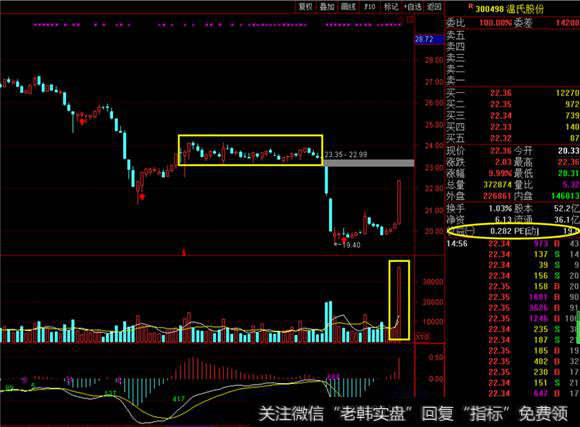Image resolution: width=580 pixels, height=427 pixels.
Task: Click the last red limit-up candlestick
Action: pyautogui.click(x=399, y=202)
